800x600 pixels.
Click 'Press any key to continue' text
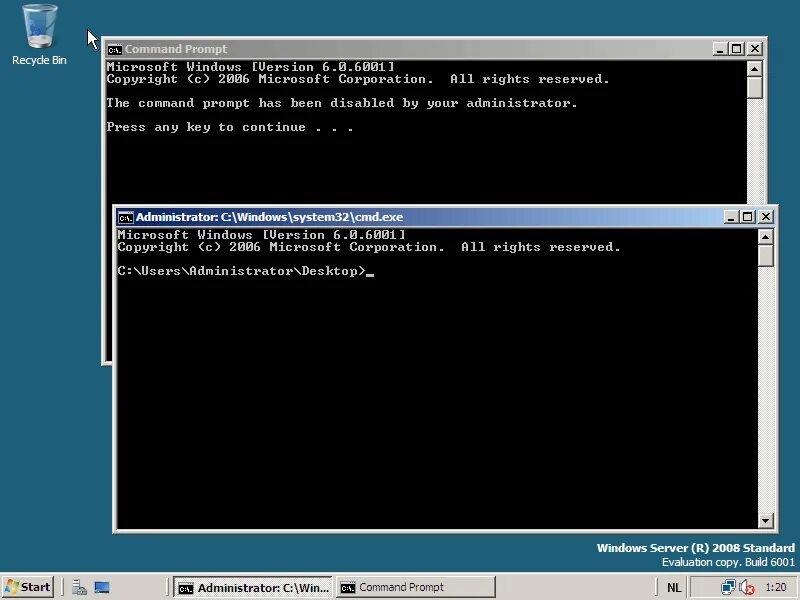click(x=230, y=127)
